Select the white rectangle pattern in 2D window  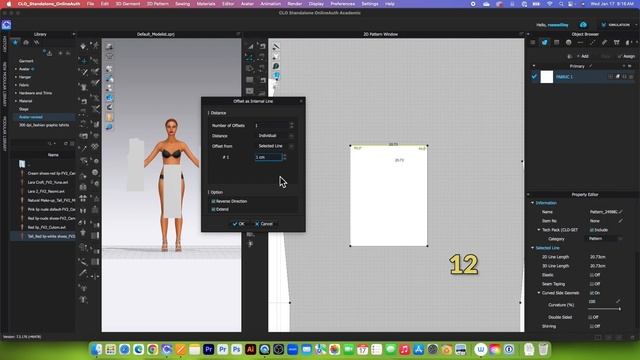pyautogui.click(x=389, y=196)
